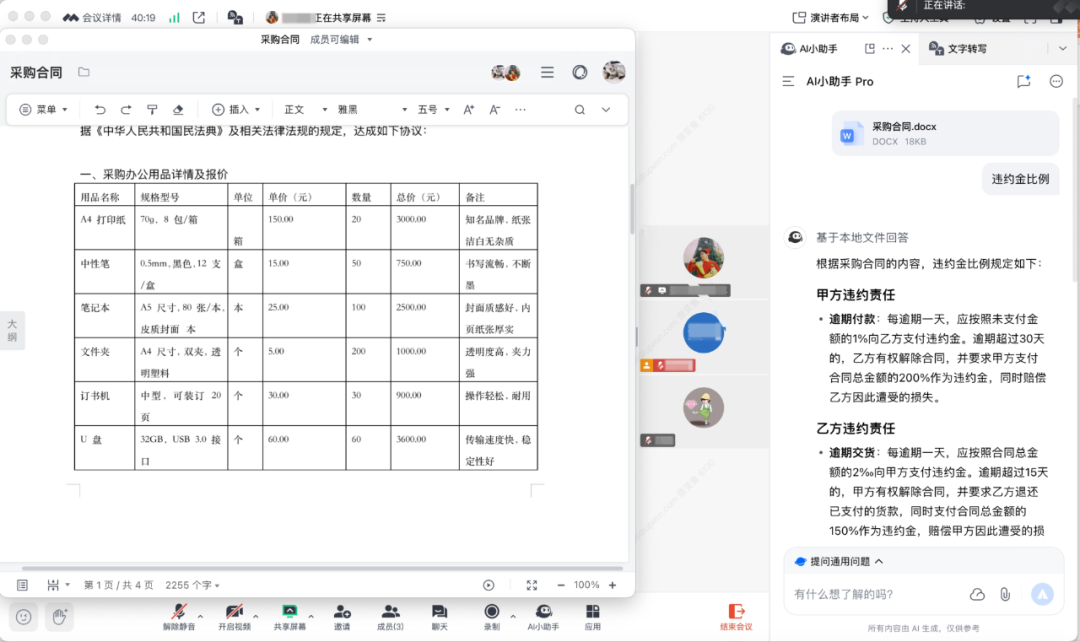Open the 演讲者布局 layout dropdown
The height and width of the screenshot is (642, 1080).
(832, 17)
